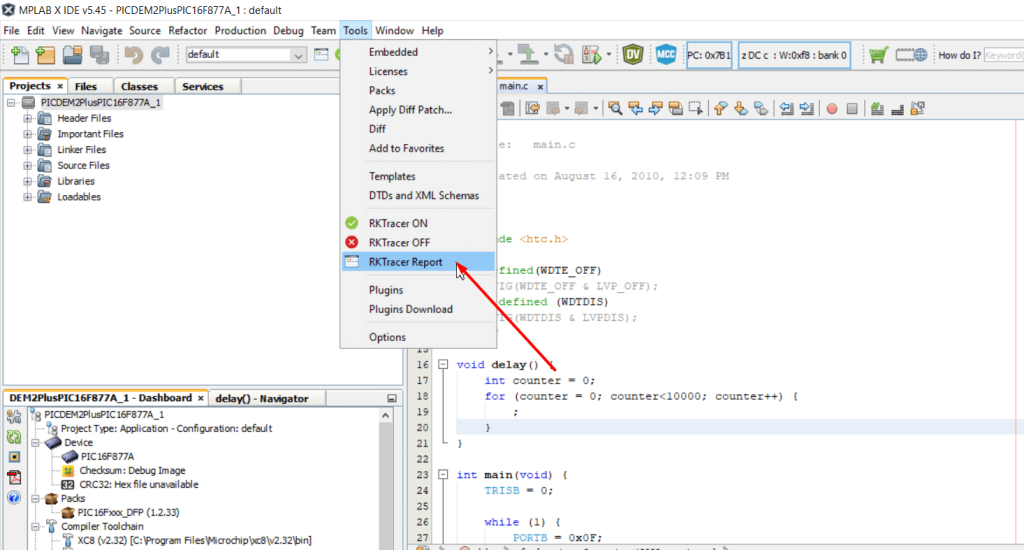Viewport: 1024px width, 550px height.
Task: Close the main.c editor tab
Action: (x=540, y=86)
